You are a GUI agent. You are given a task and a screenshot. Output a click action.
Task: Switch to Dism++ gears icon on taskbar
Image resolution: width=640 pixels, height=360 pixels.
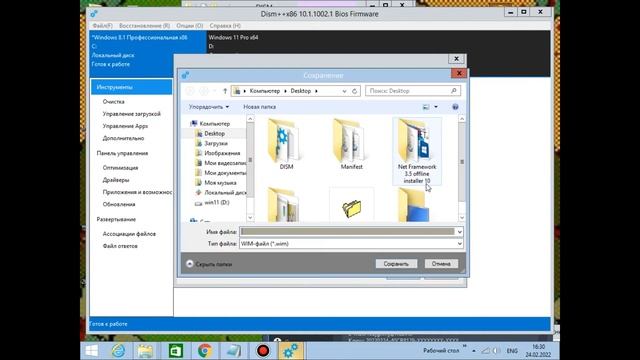[x=291, y=351]
